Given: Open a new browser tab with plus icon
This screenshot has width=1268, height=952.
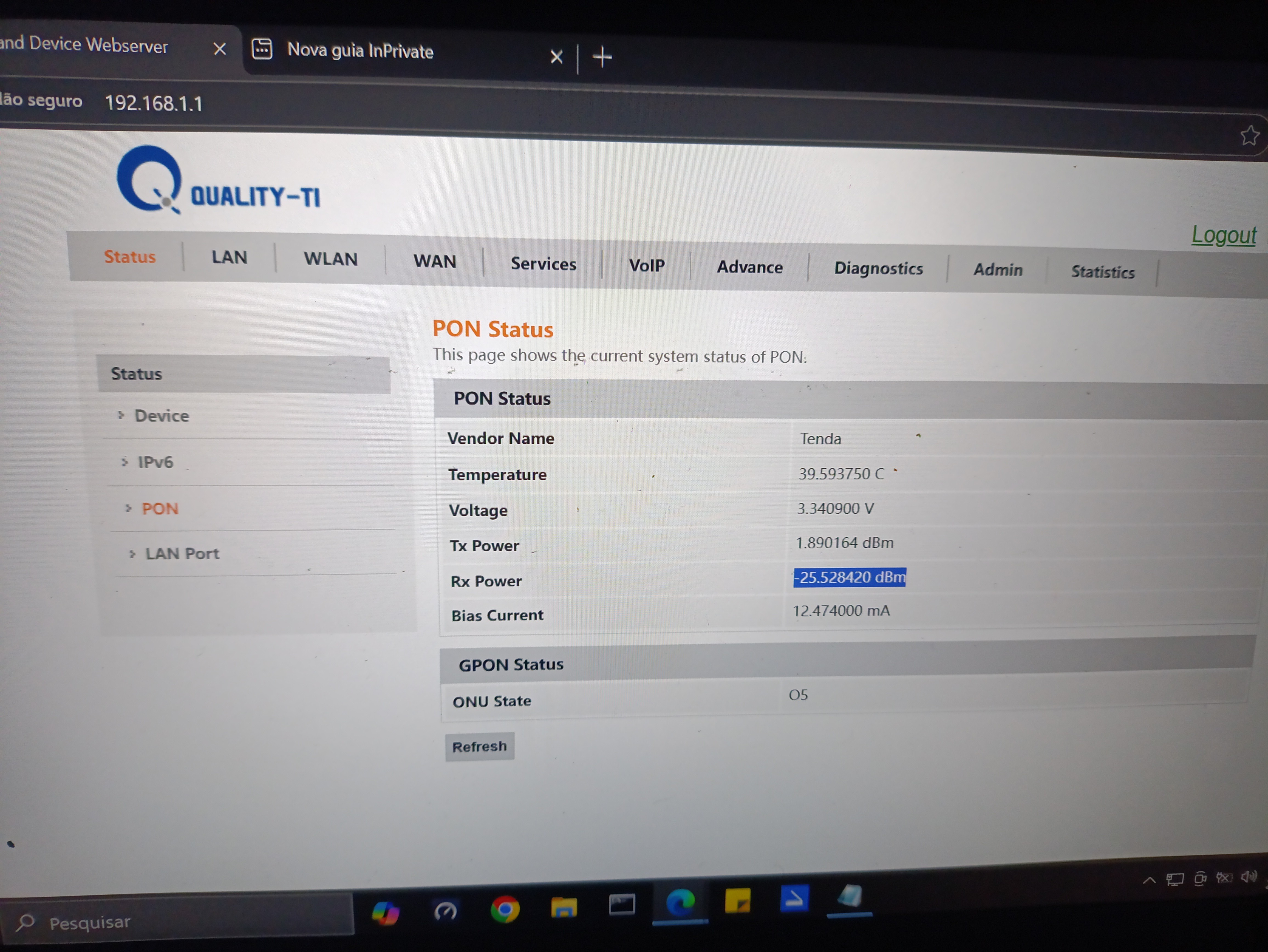Looking at the screenshot, I should pyautogui.click(x=602, y=57).
